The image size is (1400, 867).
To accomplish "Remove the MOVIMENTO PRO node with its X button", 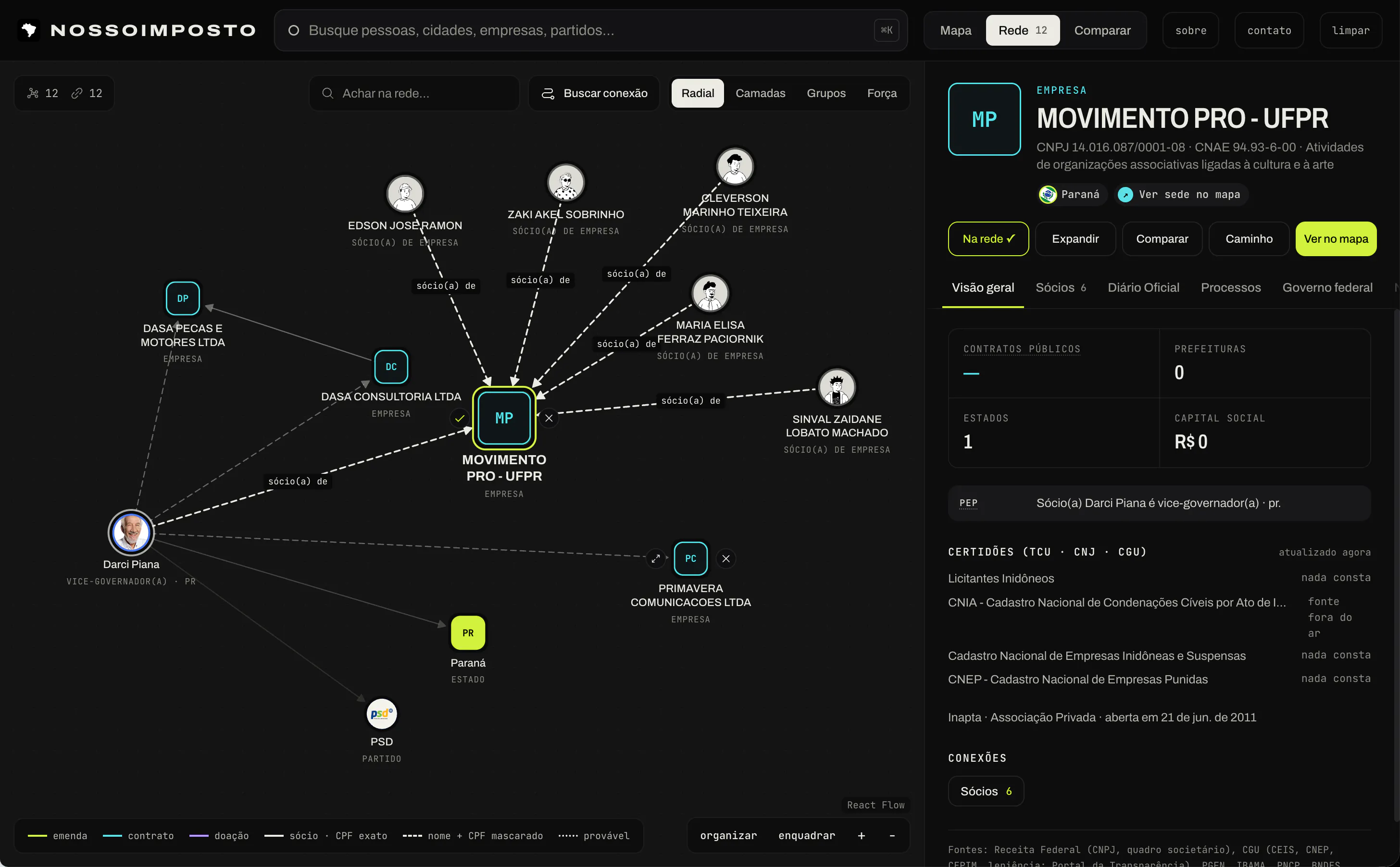I will point(549,418).
